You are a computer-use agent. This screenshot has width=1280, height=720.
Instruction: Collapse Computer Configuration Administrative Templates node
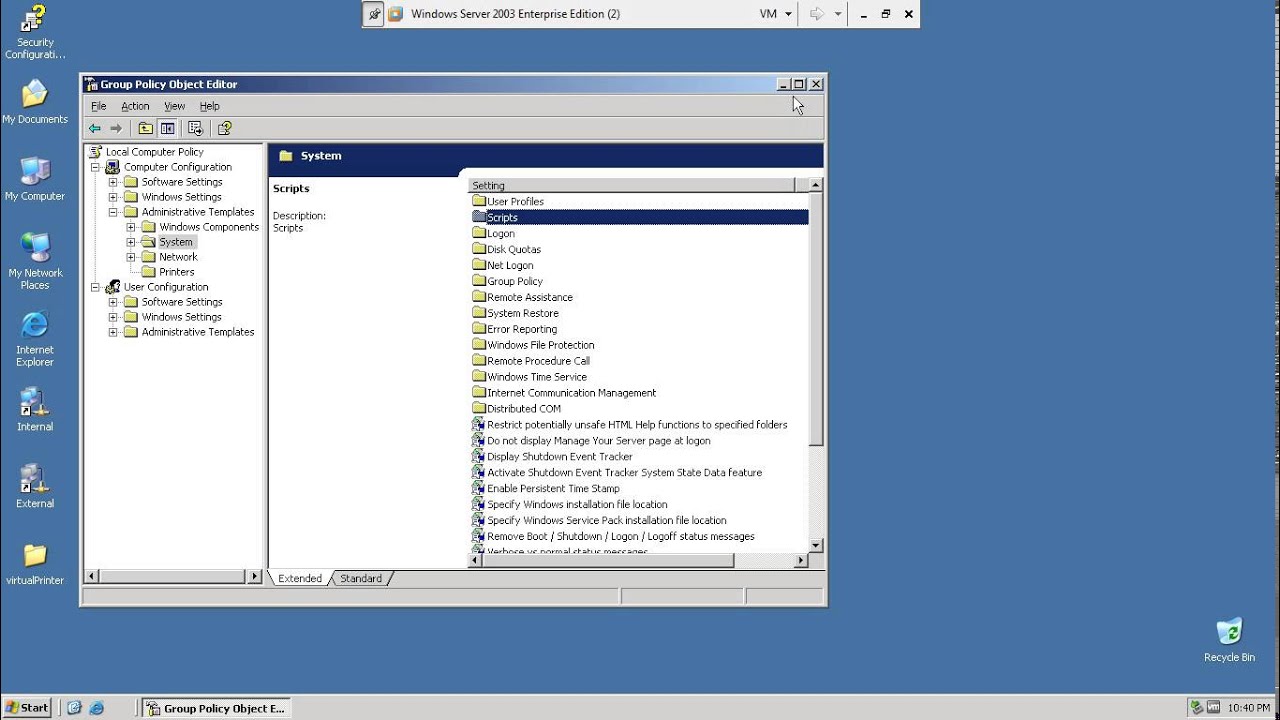click(114, 212)
